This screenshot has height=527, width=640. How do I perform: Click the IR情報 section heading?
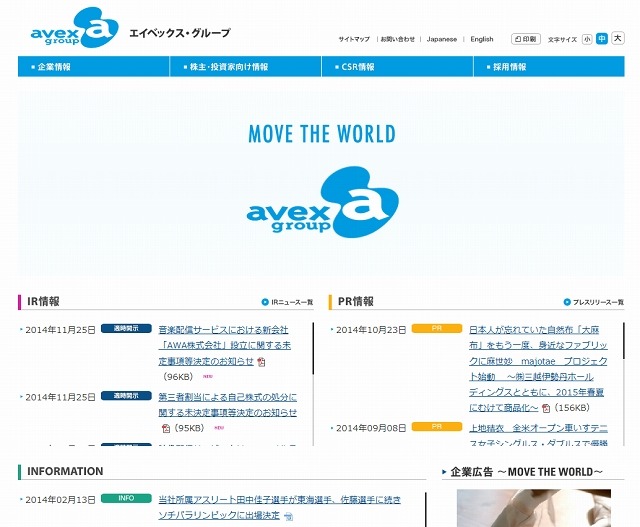click(x=43, y=301)
